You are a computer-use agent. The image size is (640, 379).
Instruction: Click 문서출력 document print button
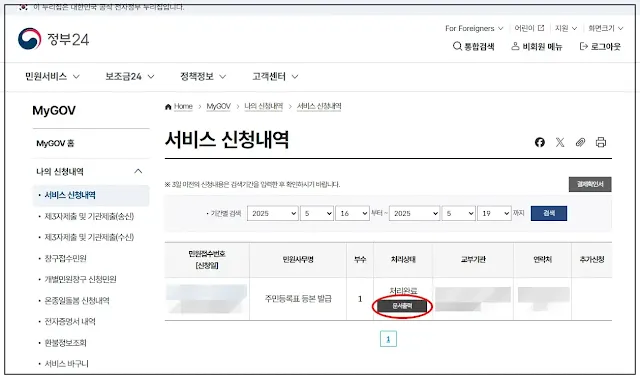402,306
